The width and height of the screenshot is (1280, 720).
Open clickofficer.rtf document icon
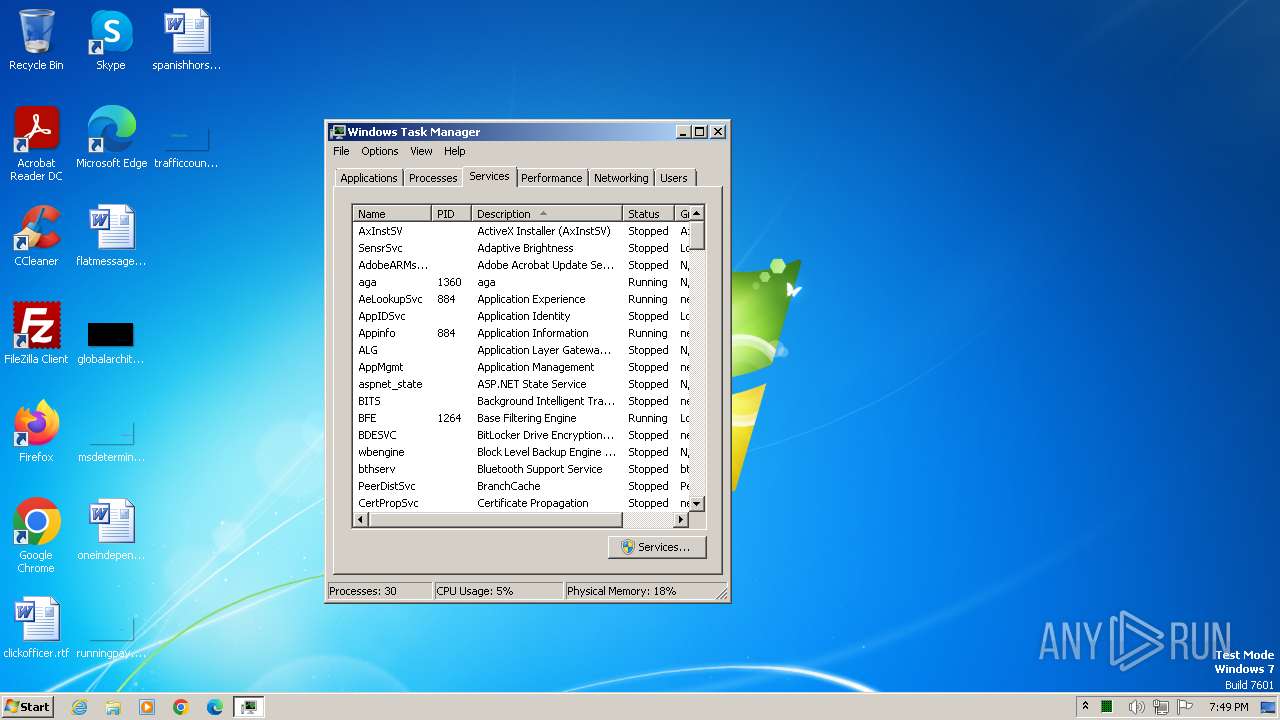coord(36,628)
